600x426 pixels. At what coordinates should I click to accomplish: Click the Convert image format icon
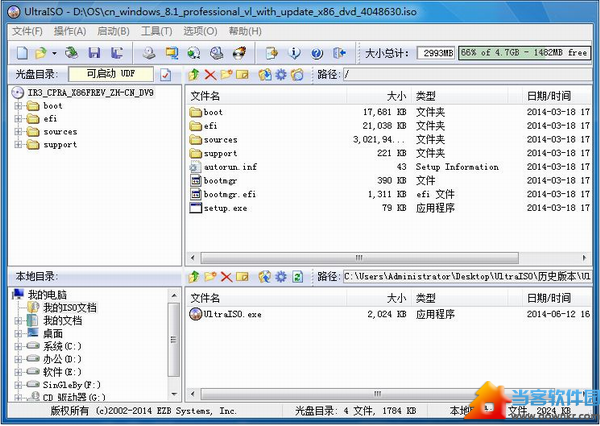coord(171,53)
